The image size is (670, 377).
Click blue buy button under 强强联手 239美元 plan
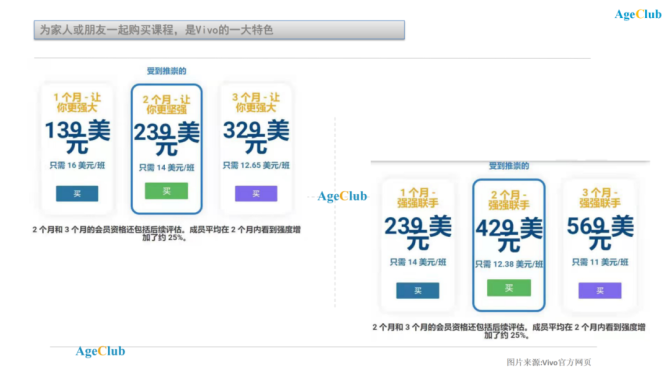click(417, 290)
